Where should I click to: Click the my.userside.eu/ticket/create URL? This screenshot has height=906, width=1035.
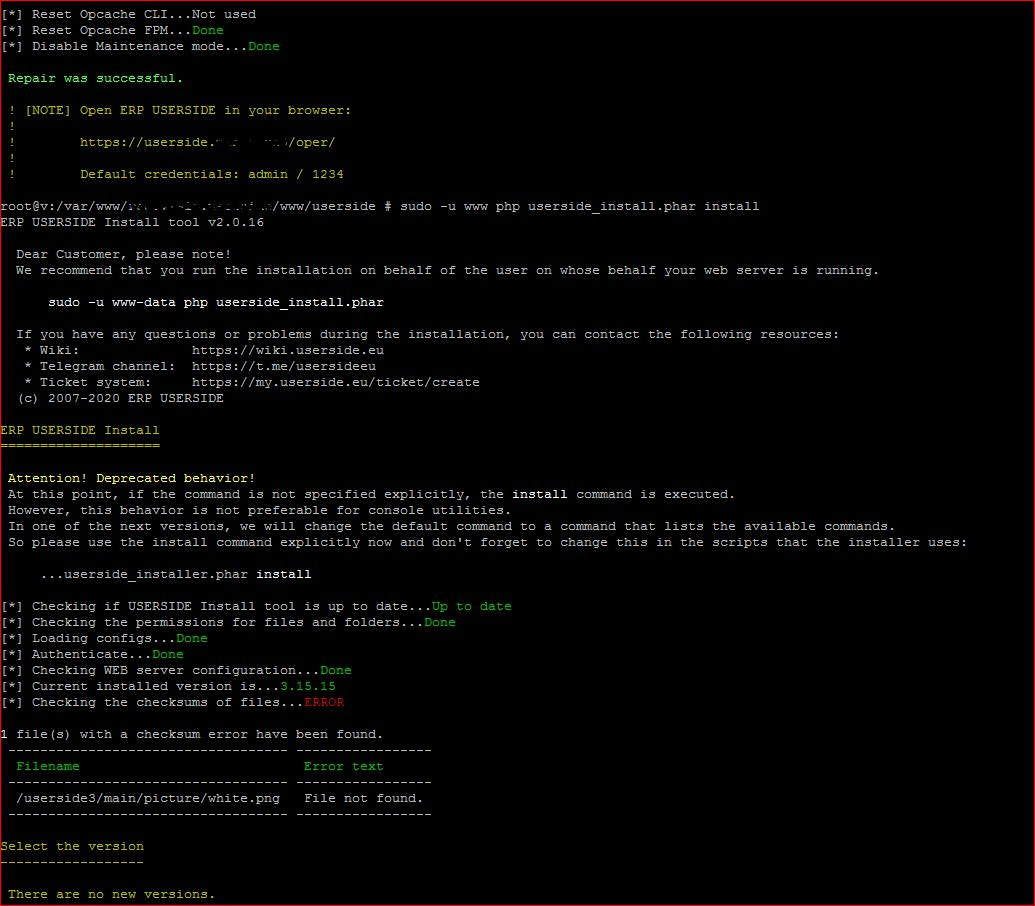(x=336, y=382)
